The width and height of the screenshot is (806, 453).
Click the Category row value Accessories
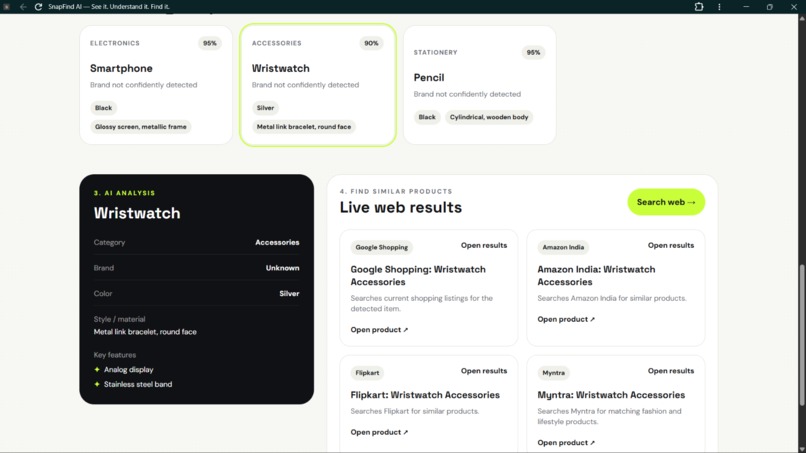(277, 242)
